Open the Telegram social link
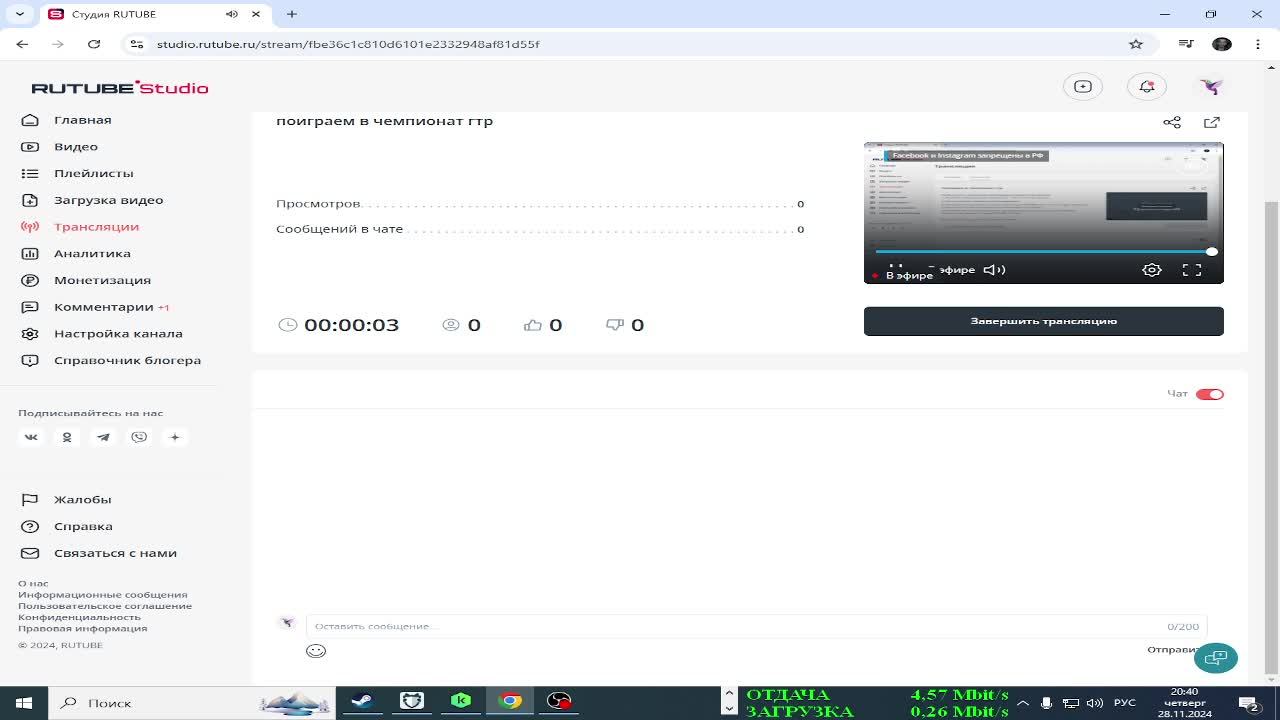 tap(103, 437)
